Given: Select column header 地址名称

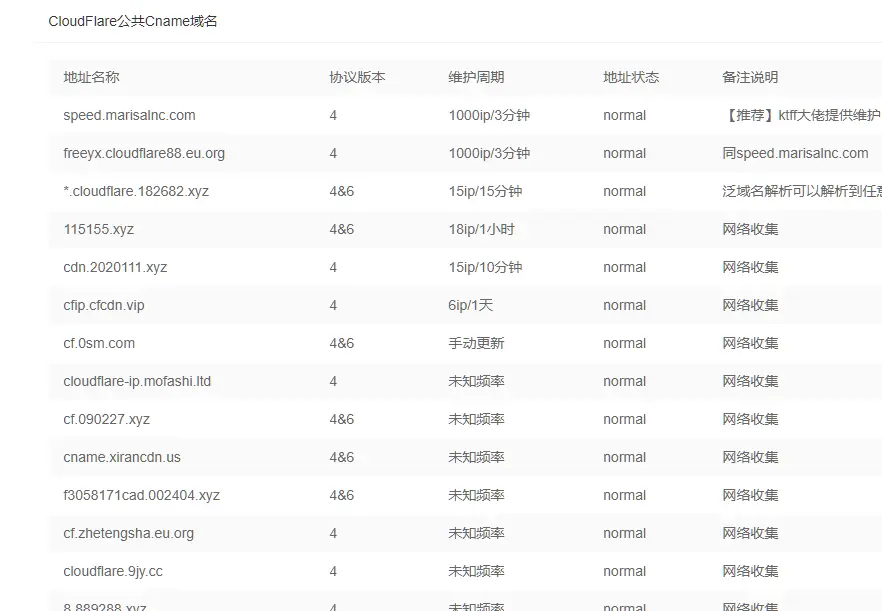Looking at the screenshot, I should (91, 77).
